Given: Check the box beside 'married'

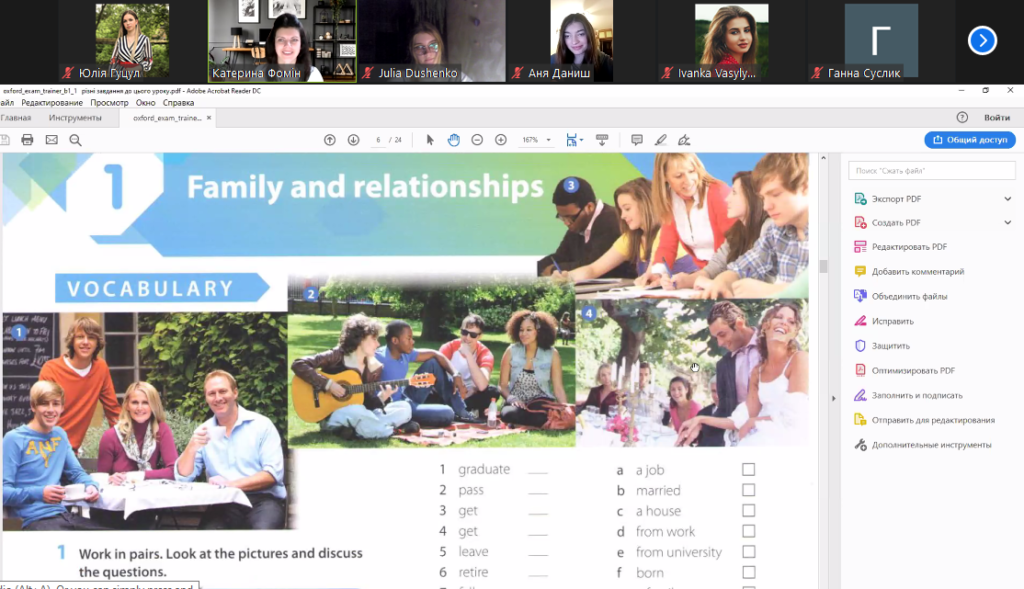Looking at the screenshot, I should [x=748, y=490].
